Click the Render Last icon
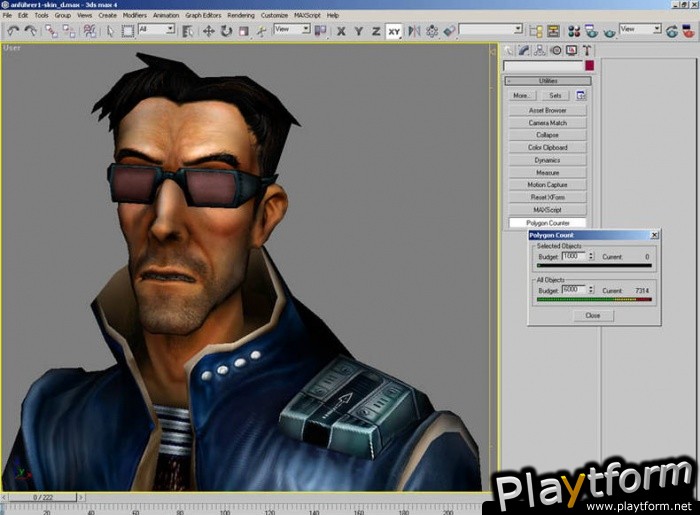 (x=671, y=31)
